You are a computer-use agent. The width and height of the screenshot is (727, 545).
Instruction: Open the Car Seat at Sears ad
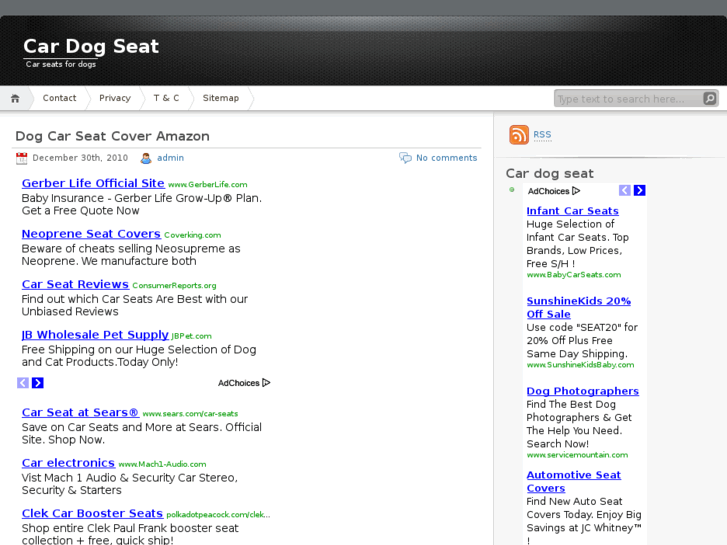[80, 412]
